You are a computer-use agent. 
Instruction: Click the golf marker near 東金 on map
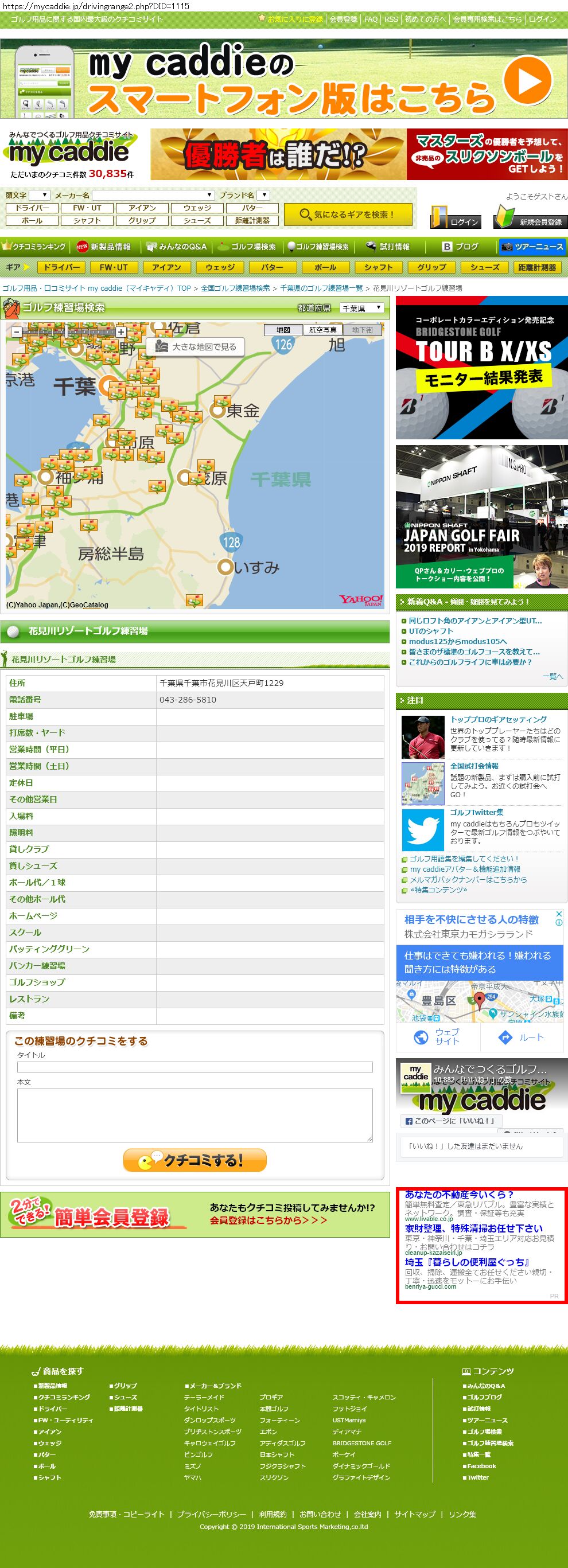click(x=222, y=401)
